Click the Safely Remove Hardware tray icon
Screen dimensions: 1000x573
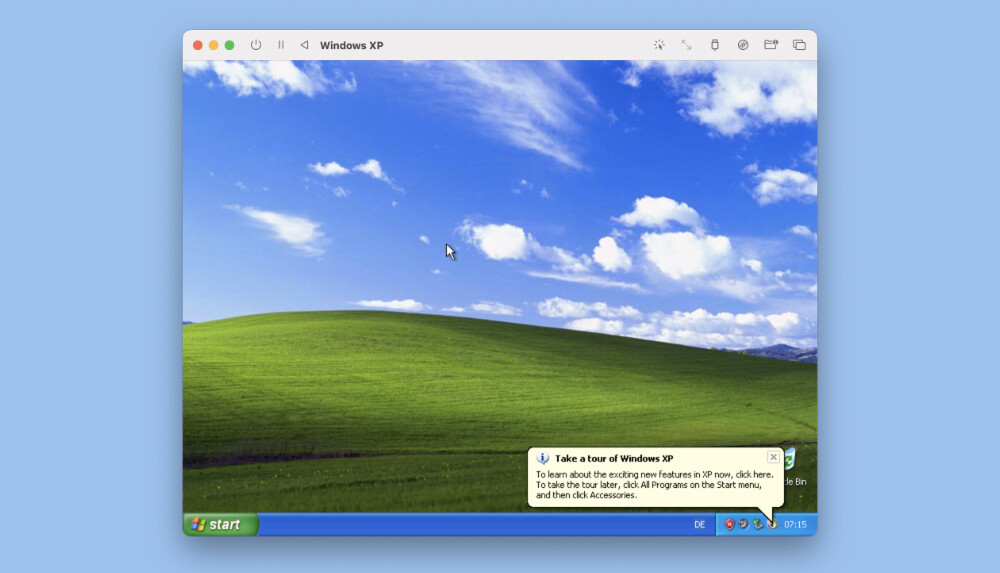(757, 524)
